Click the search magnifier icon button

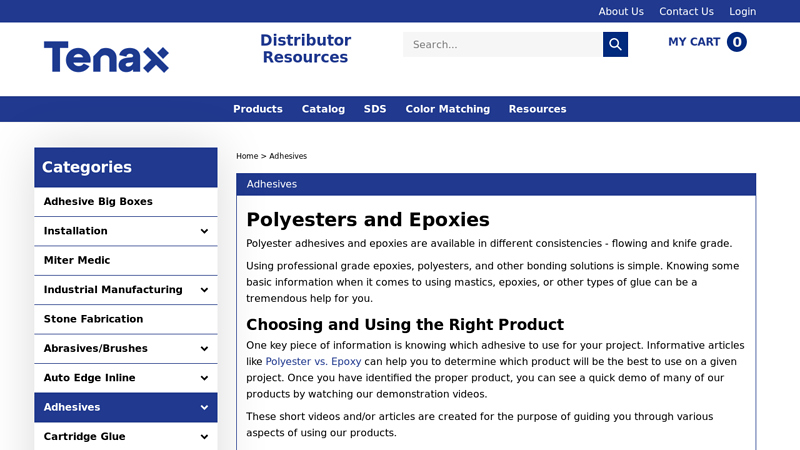click(615, 44)
